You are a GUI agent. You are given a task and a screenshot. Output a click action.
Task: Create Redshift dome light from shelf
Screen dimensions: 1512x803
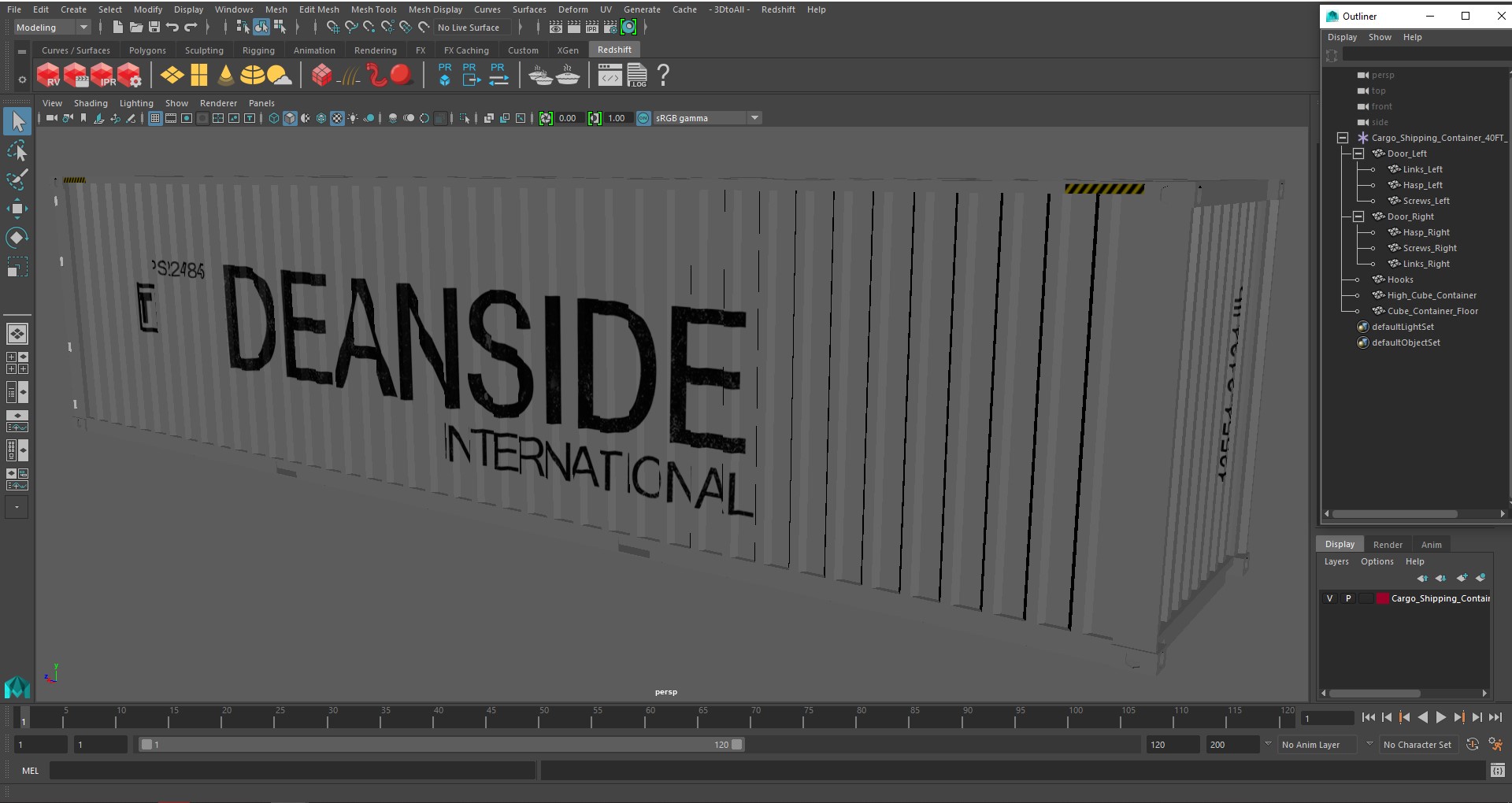tap(252, 75)
